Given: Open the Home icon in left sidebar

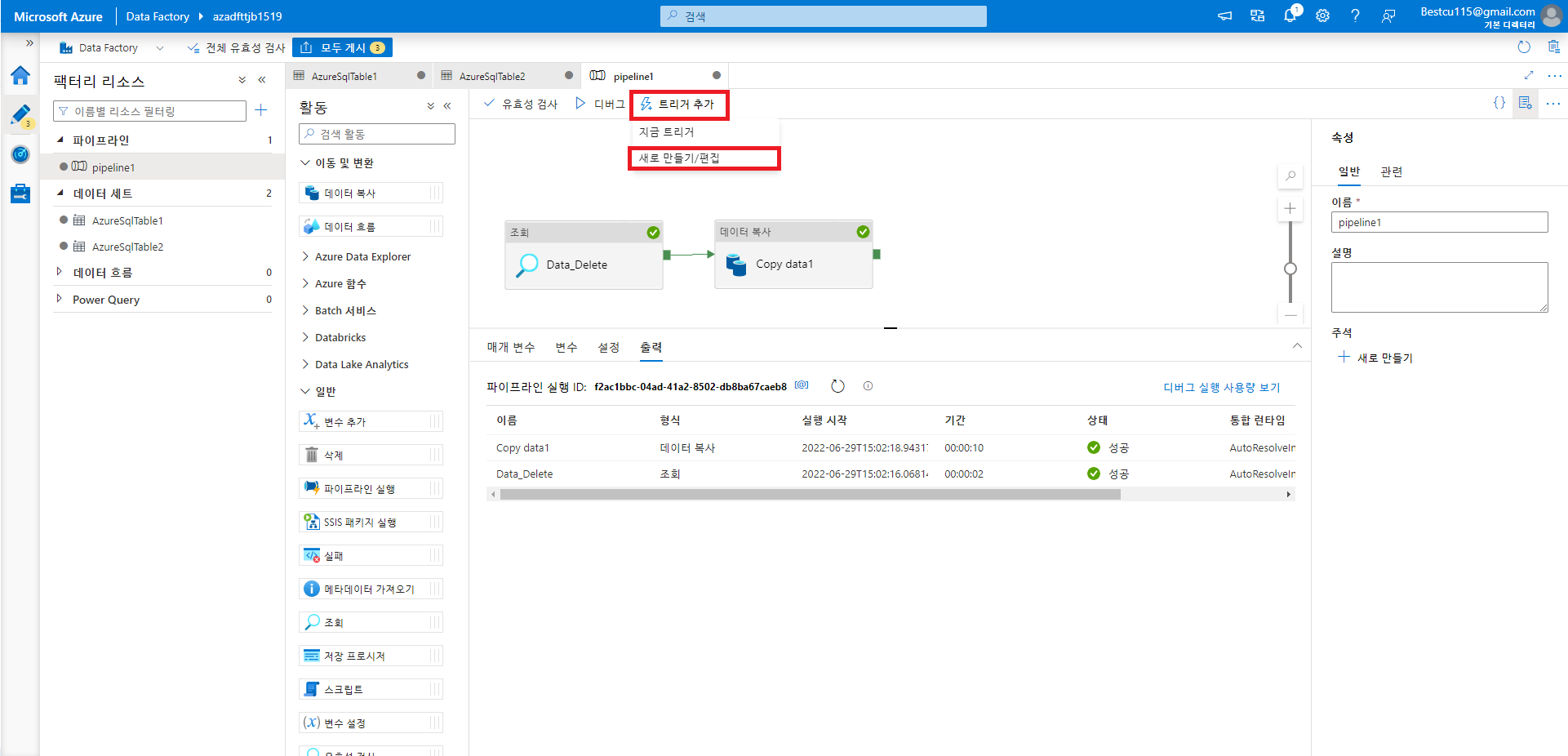Looking at the screenshot, I should click(20, 76).
